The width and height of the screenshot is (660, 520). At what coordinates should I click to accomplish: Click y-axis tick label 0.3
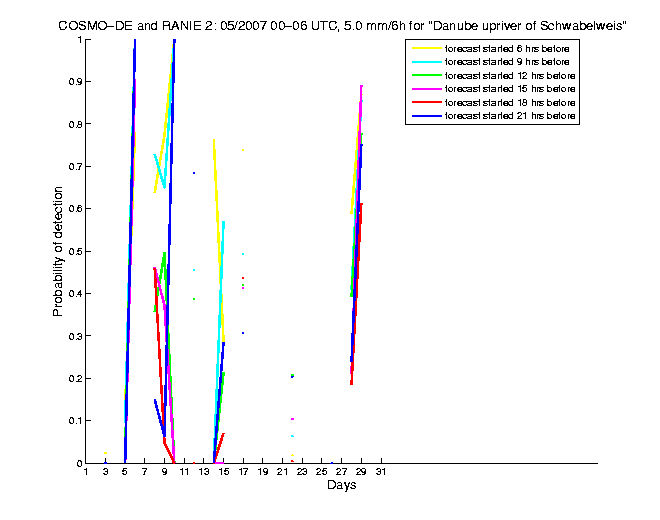point(76,336)
